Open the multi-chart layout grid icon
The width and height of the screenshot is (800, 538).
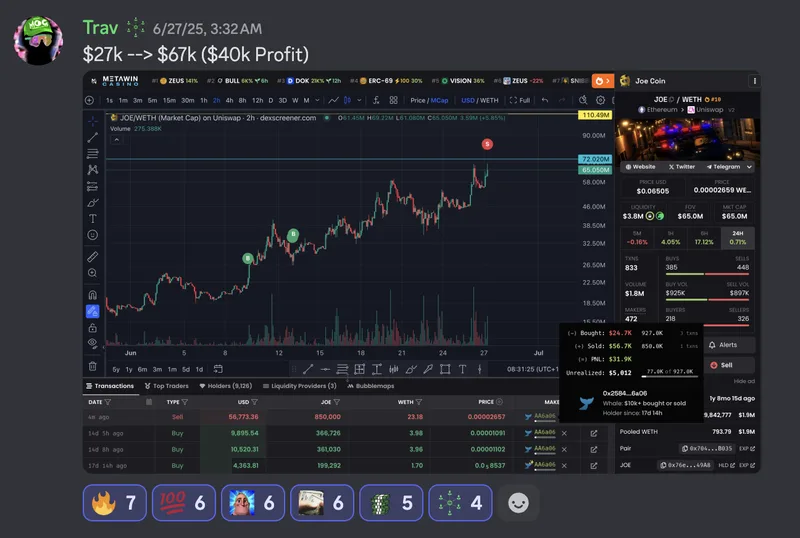[x=393, y=101]
